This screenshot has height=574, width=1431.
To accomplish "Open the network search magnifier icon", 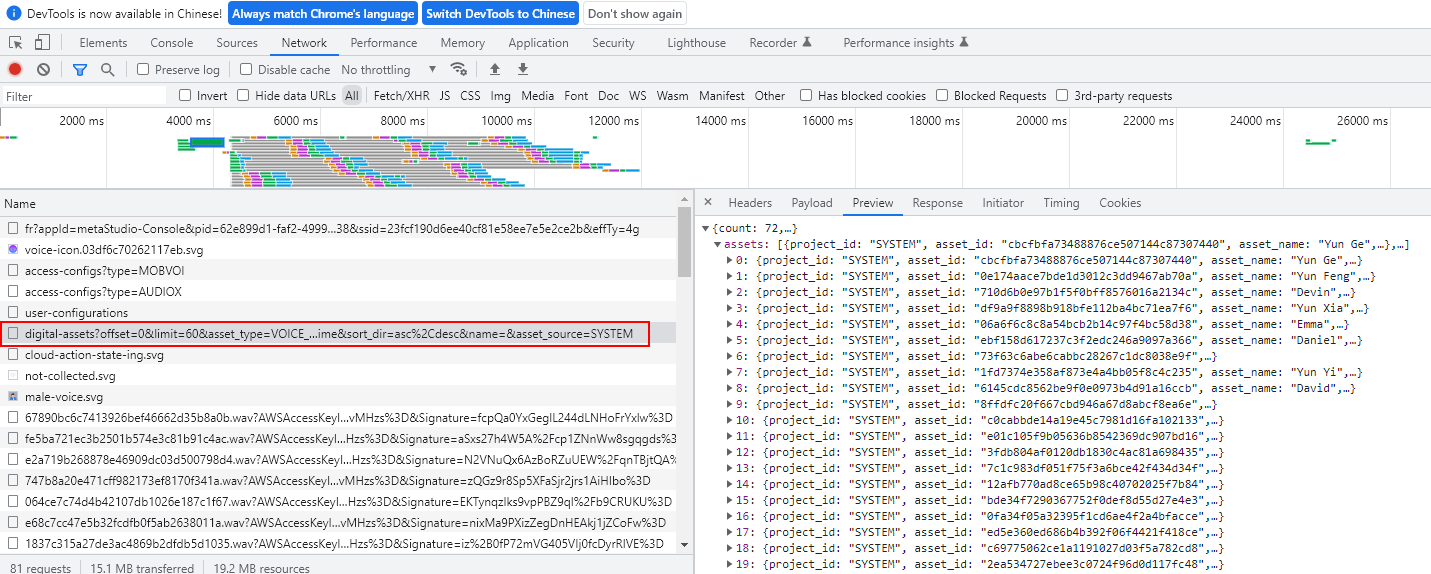I will pyautogui.click(x=107, y=69).
